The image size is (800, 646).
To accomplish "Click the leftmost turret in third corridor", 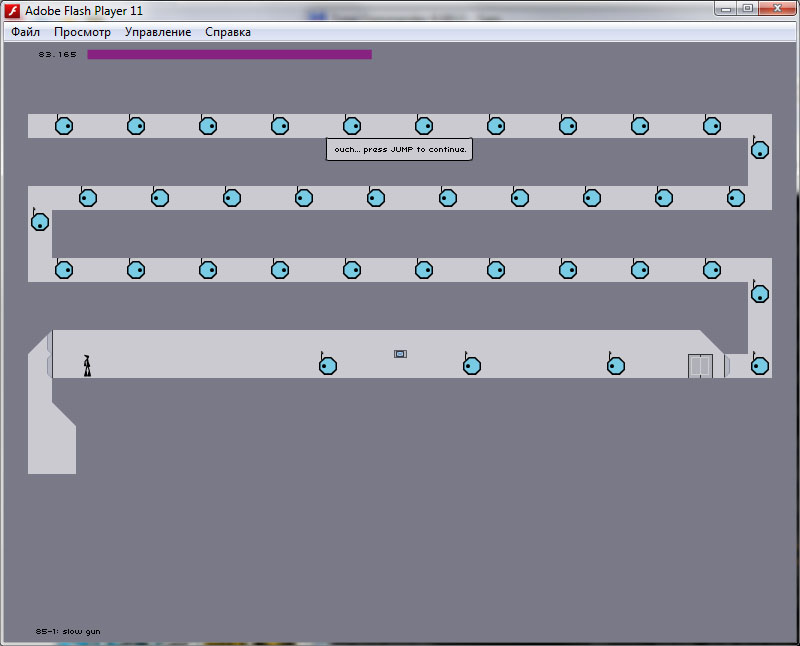I will 64,269.
